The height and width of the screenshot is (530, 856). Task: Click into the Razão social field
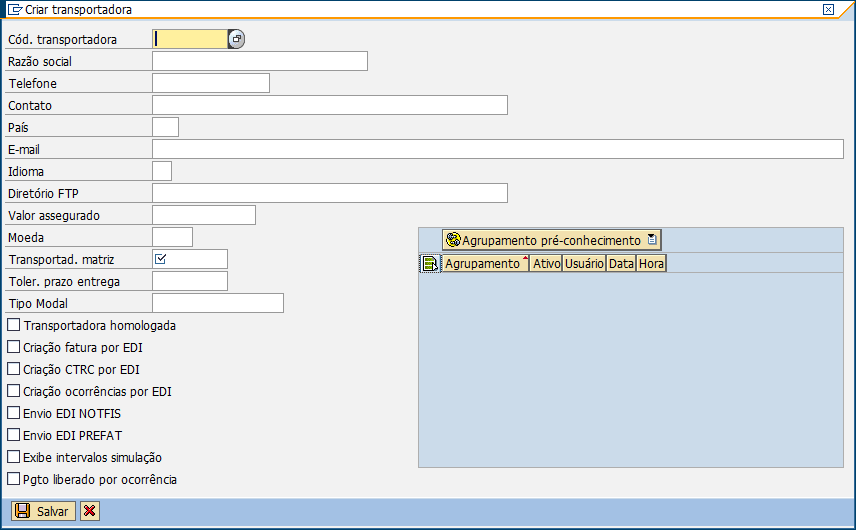tap(259, 61)
